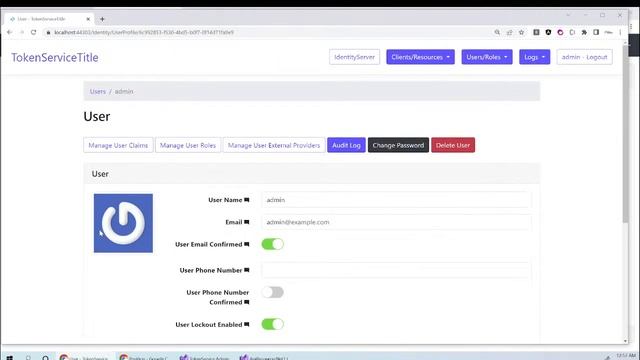Open Manage User Claims
Screen dimensions: 640x360
coord(118,145)
